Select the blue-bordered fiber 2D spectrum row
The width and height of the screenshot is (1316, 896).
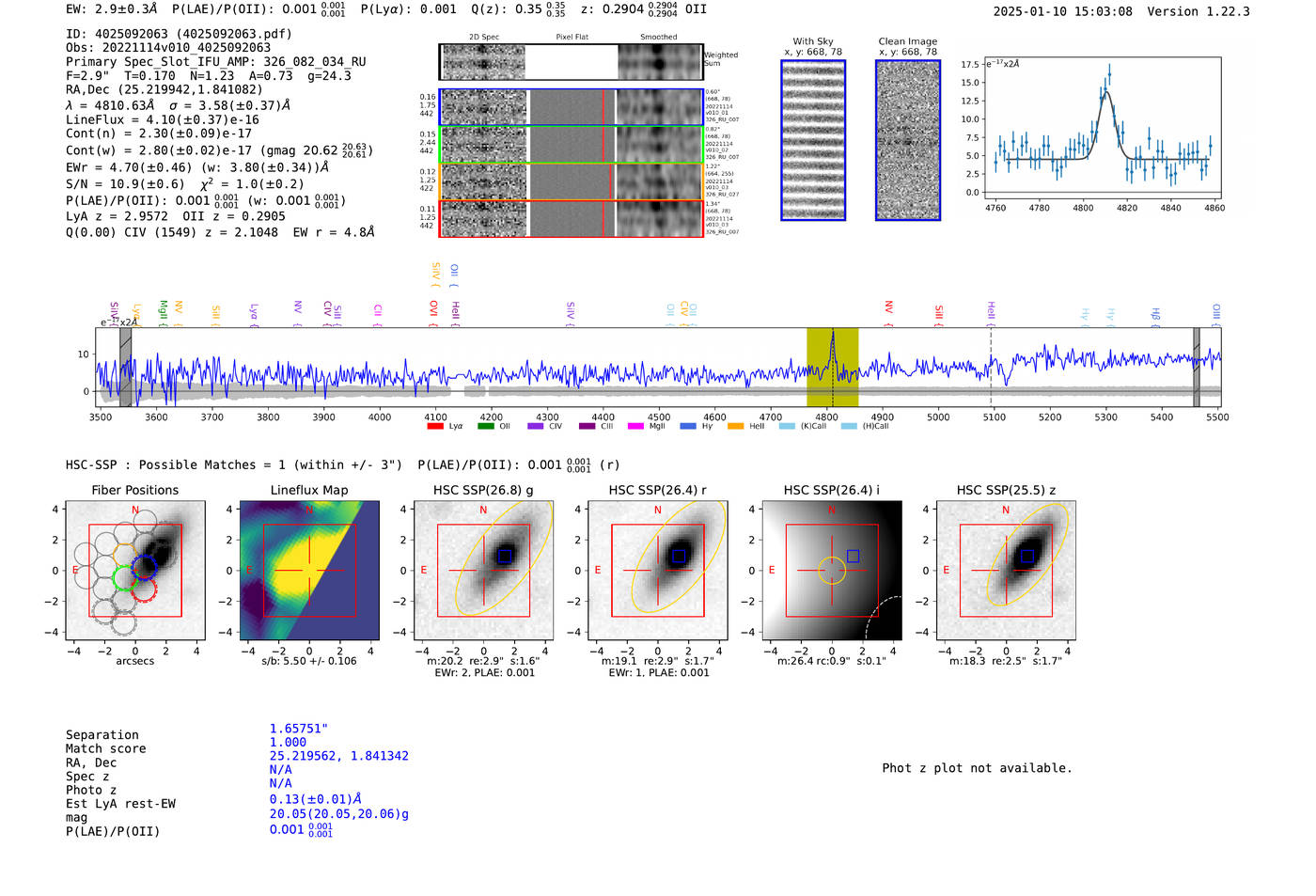(572, 107)
